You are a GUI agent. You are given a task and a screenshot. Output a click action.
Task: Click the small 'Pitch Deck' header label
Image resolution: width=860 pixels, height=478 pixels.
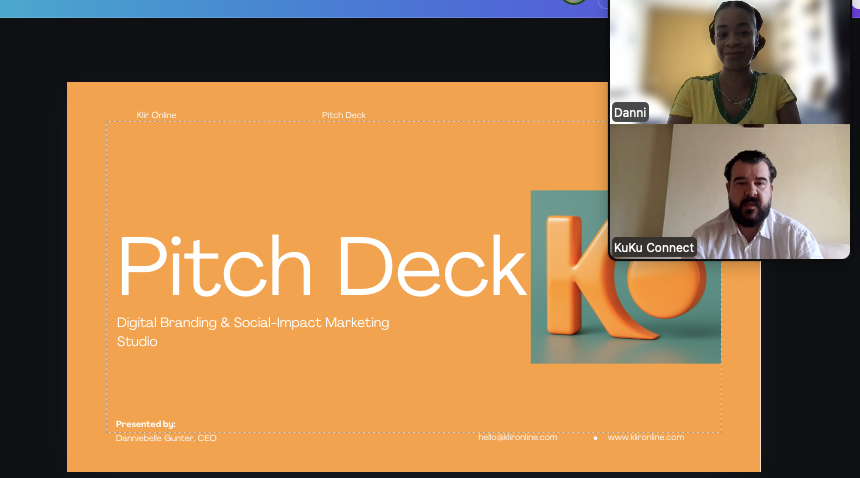(x=343, y=115)
